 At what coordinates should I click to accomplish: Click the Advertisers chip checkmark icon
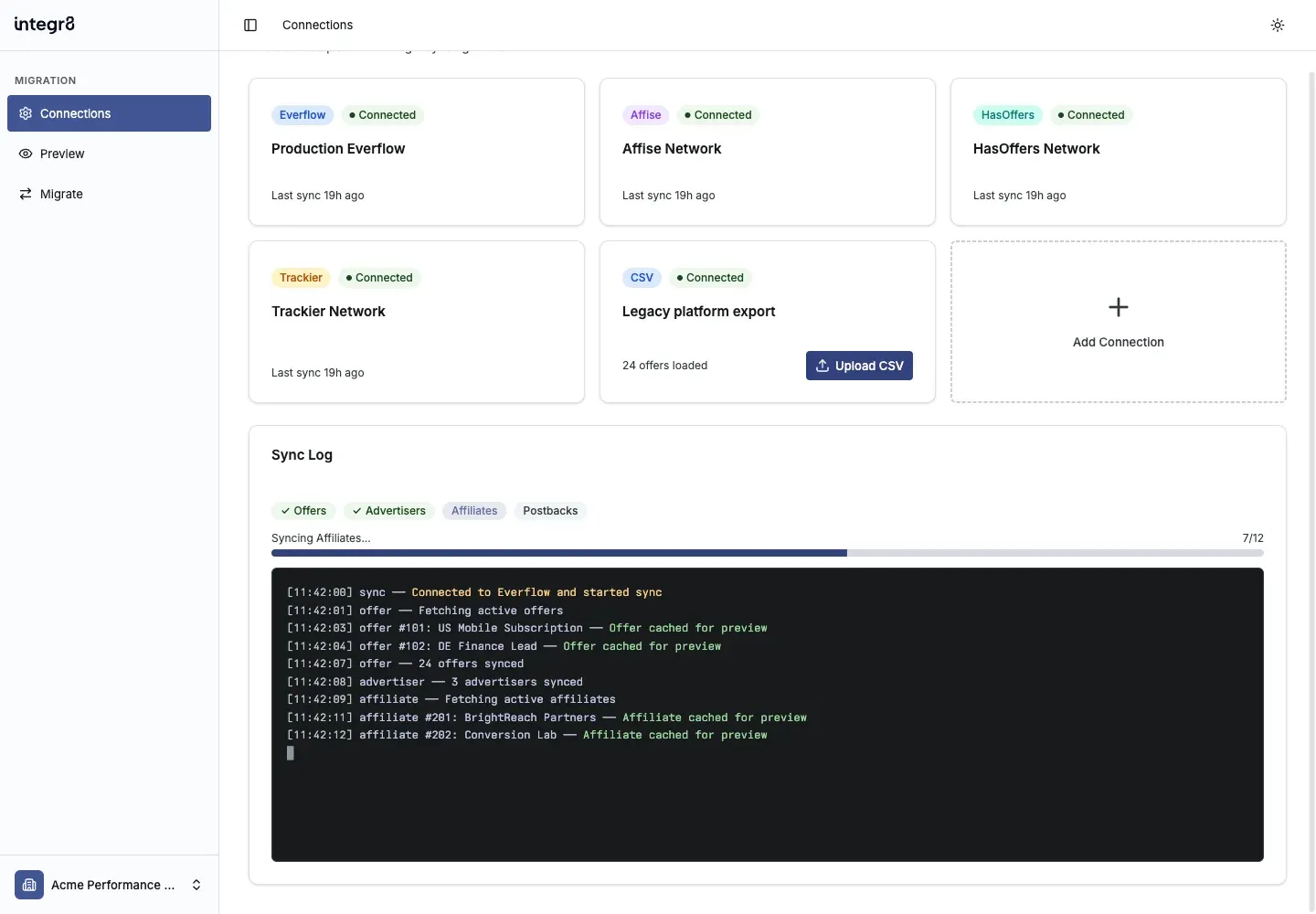tap(357, 511)
